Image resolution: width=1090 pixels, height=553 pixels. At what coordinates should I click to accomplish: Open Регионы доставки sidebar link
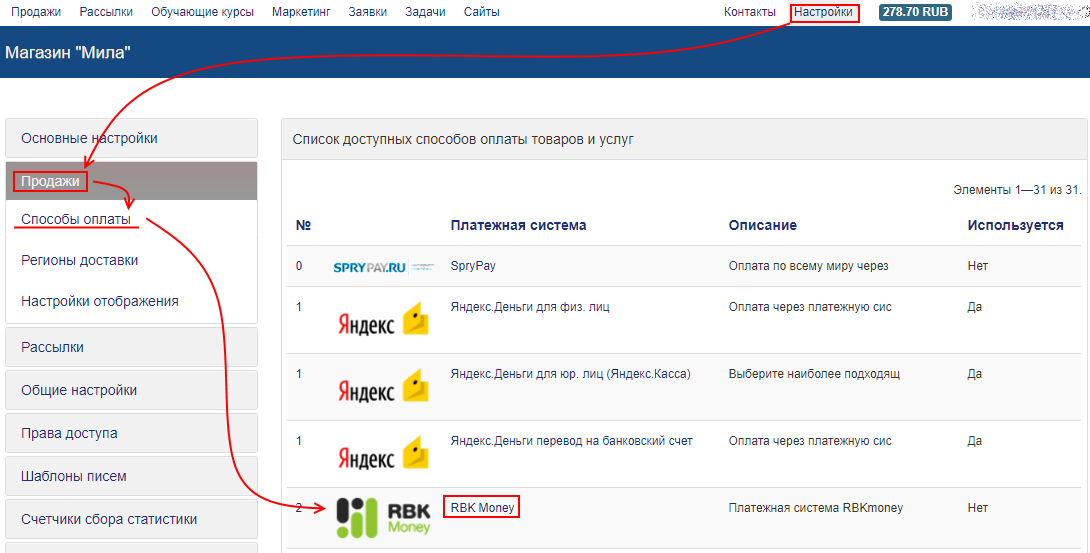80,260
